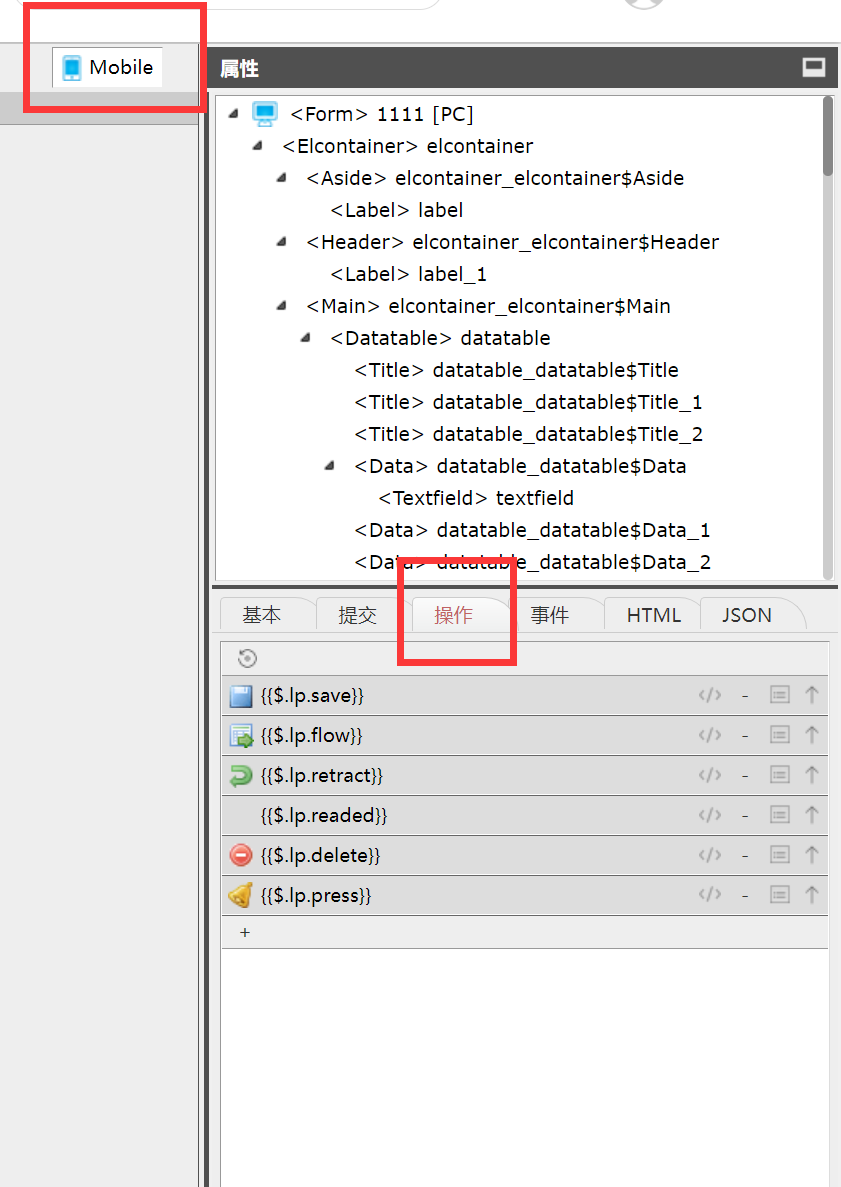Open script editor for {{$.lp.readed}} action
841x1187 pixels.
[709, 815]
